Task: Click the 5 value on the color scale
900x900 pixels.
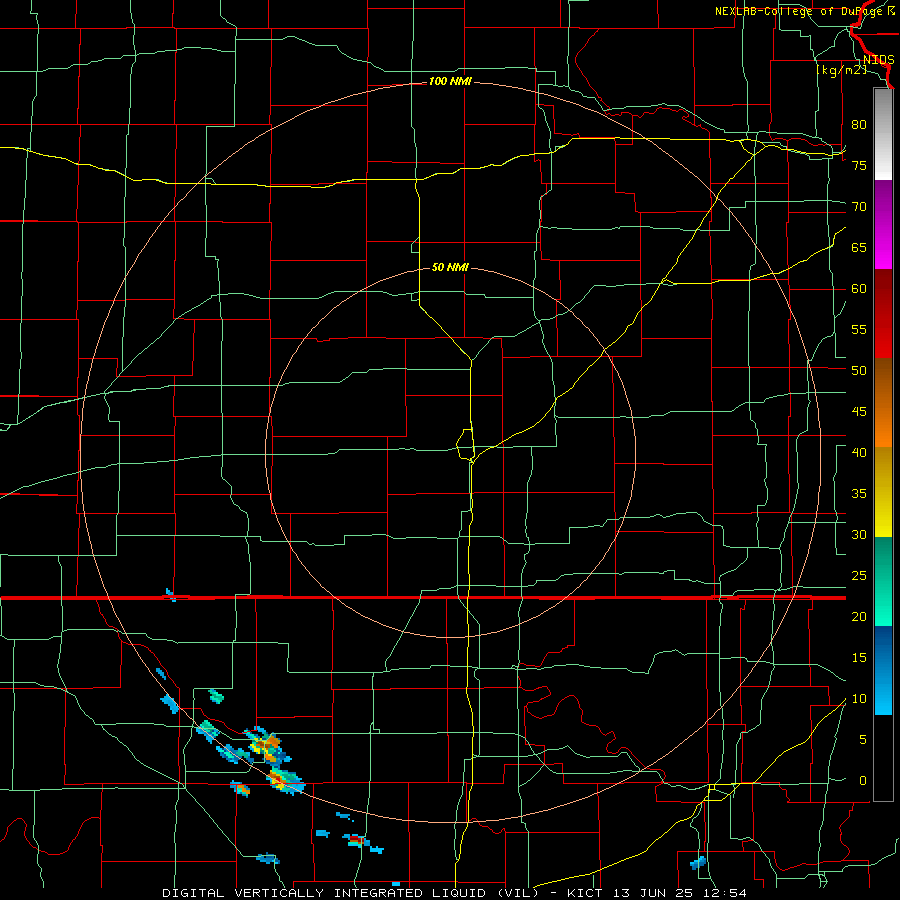Action: click(863, 740)
